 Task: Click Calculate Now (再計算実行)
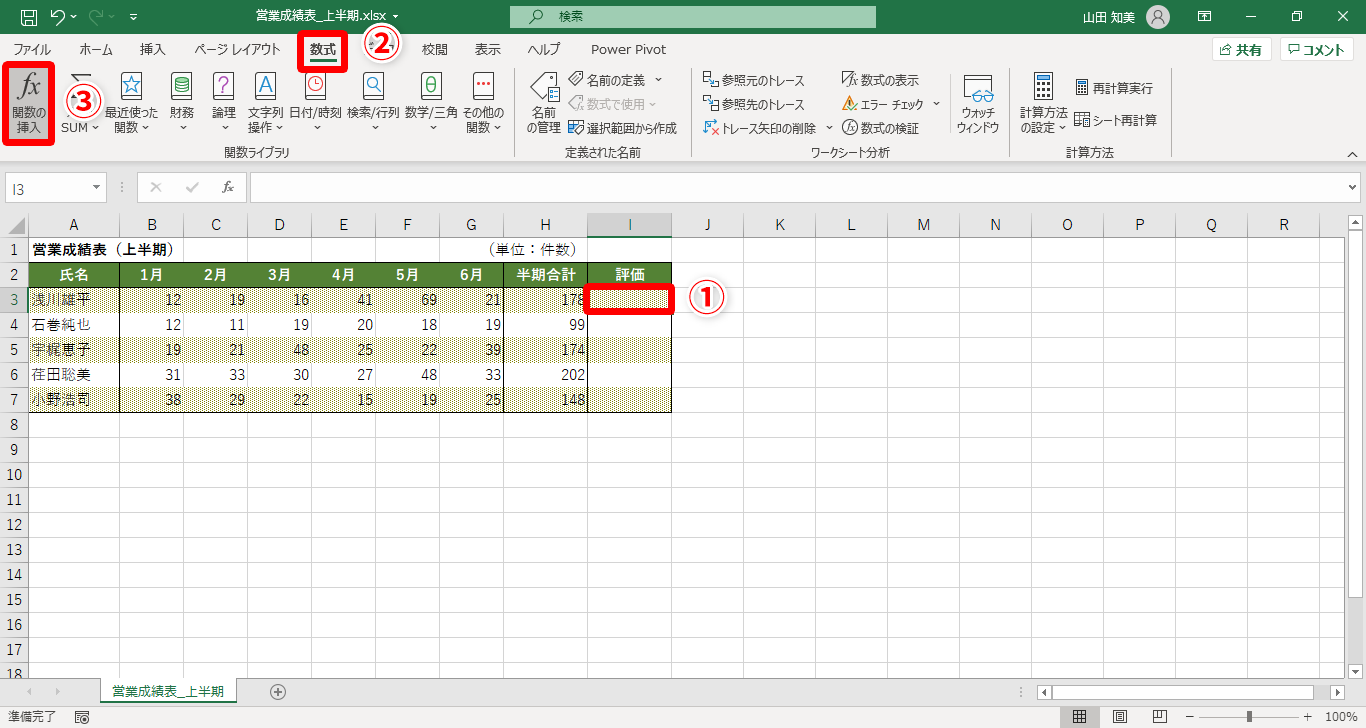point(1114,88)
